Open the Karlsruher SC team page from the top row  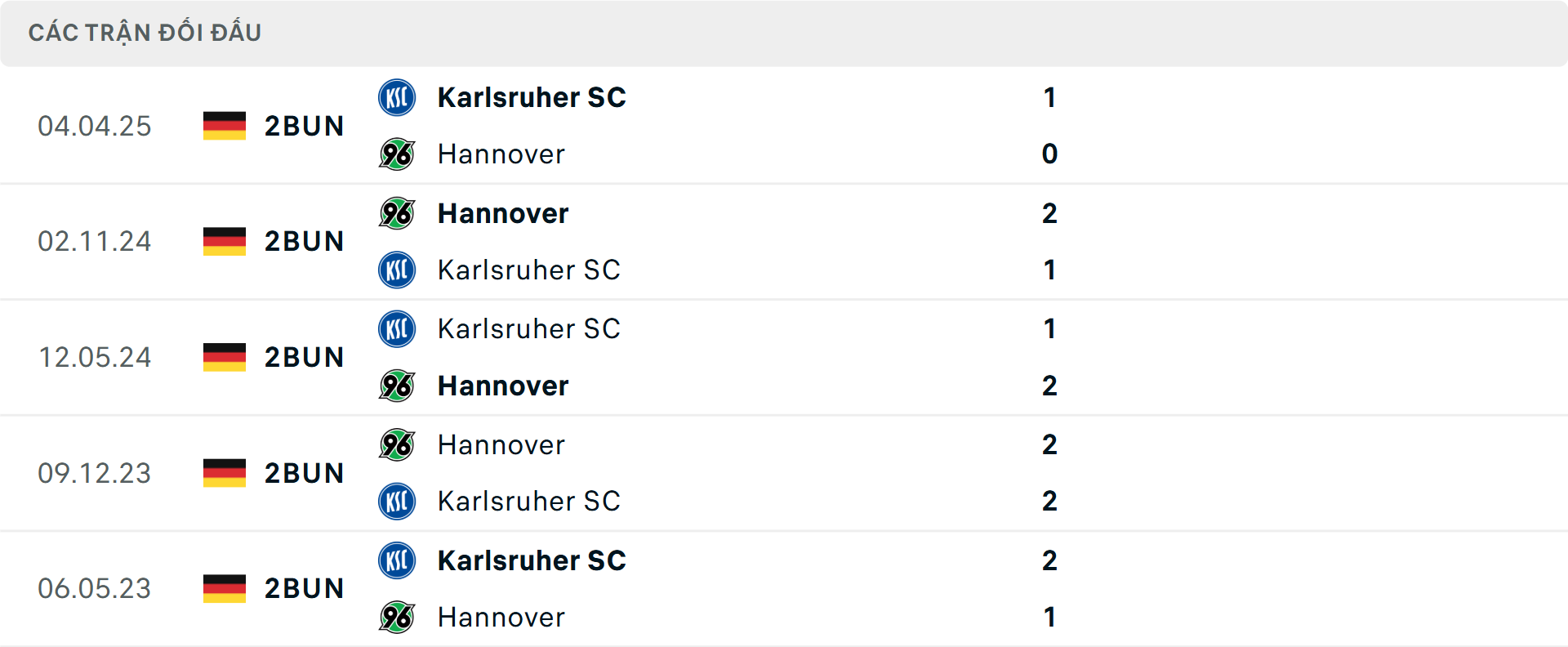point(532,97)
